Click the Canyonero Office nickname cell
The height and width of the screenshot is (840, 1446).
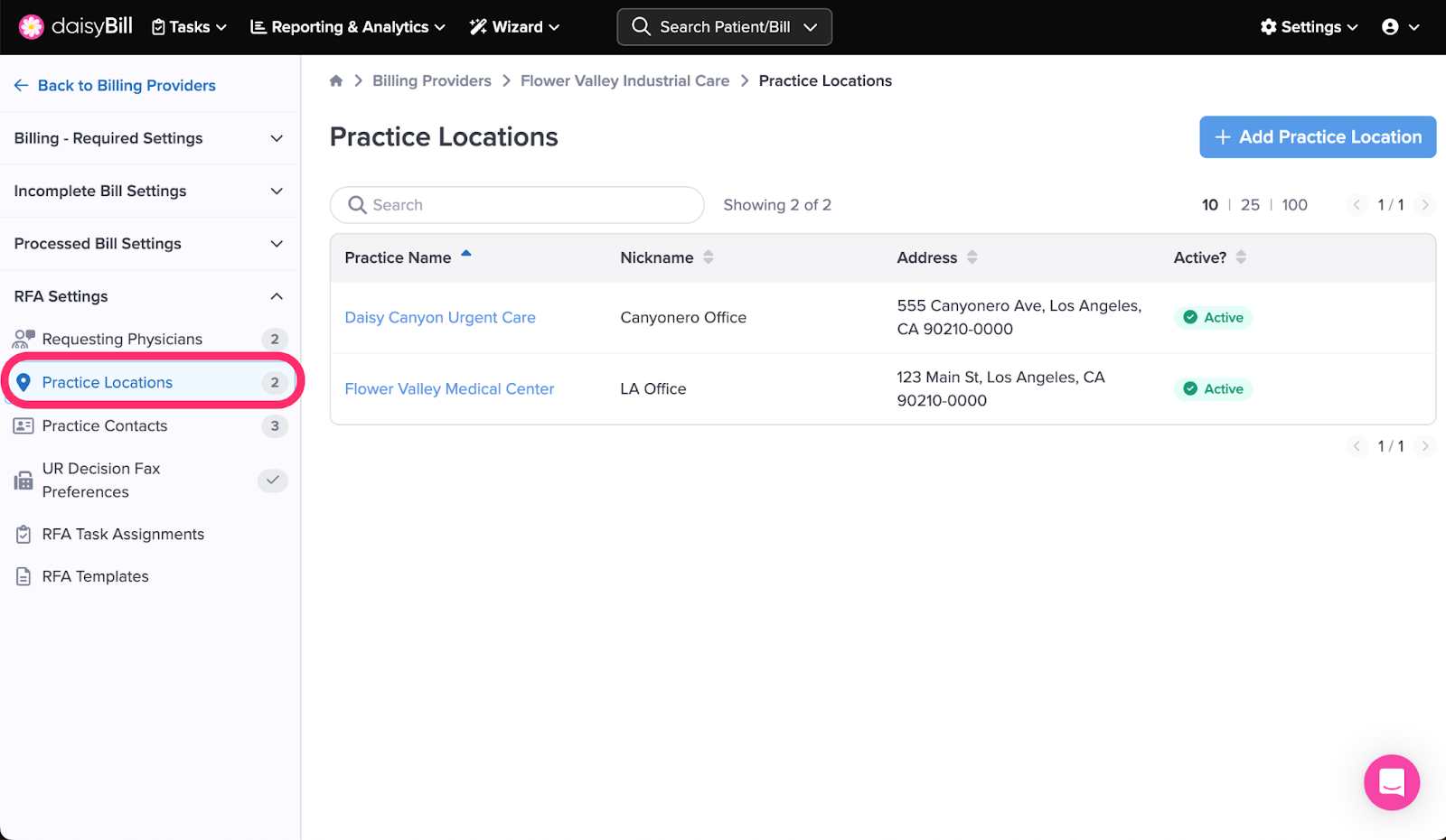[x=683, y=317]
